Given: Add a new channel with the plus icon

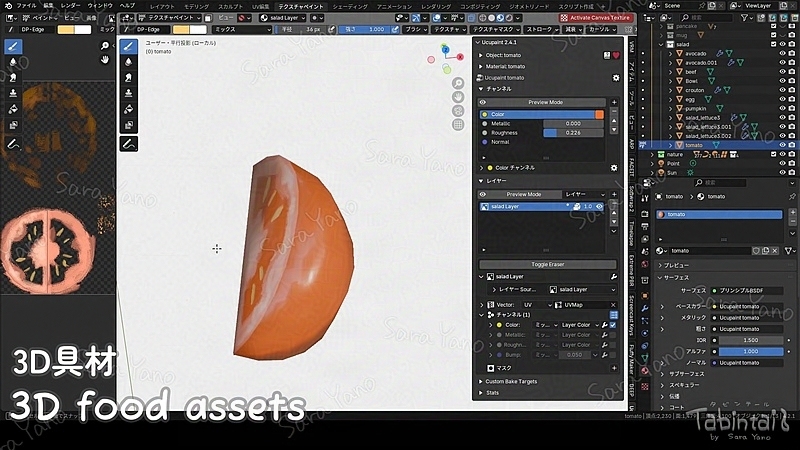Looking at the screenshot, I should (x=614, y=103).
